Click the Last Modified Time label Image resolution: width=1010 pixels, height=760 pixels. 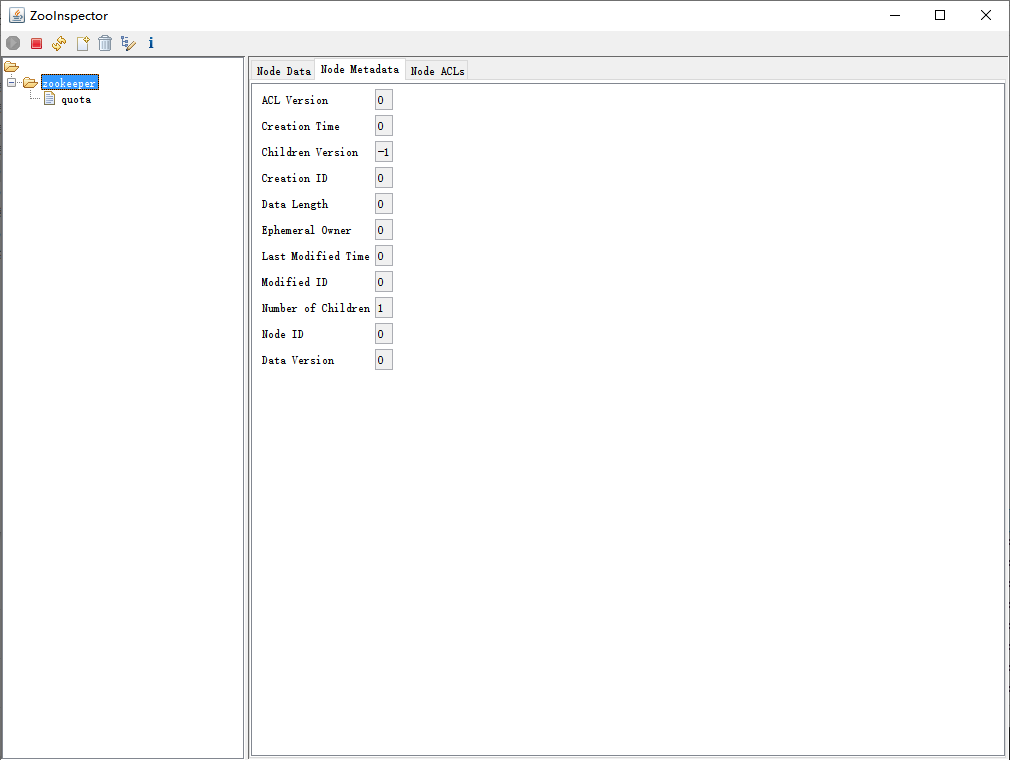(316, 256)
